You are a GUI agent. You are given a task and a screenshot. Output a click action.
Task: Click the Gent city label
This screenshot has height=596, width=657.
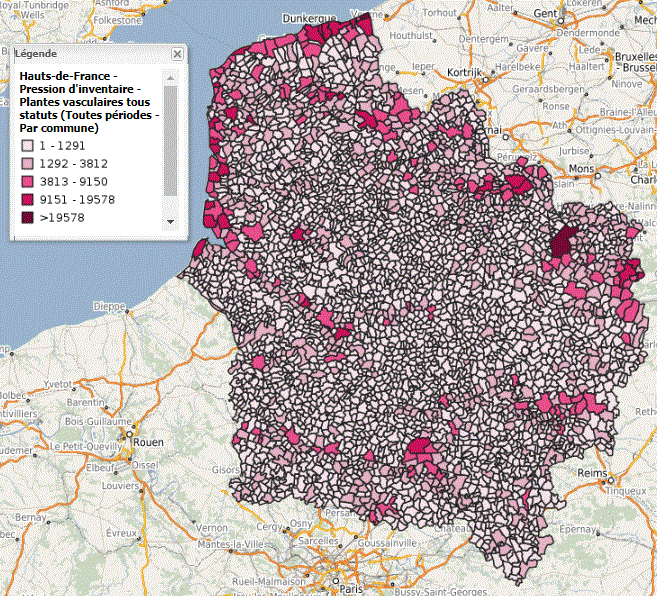pyautogui.click(x=545, y=13)
